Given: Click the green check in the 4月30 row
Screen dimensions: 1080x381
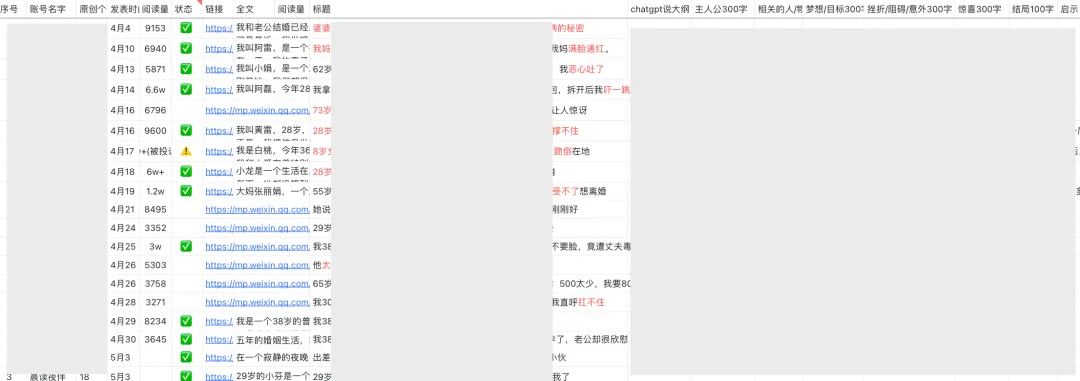Looking at the screenshot, I should tap(186, 339).
